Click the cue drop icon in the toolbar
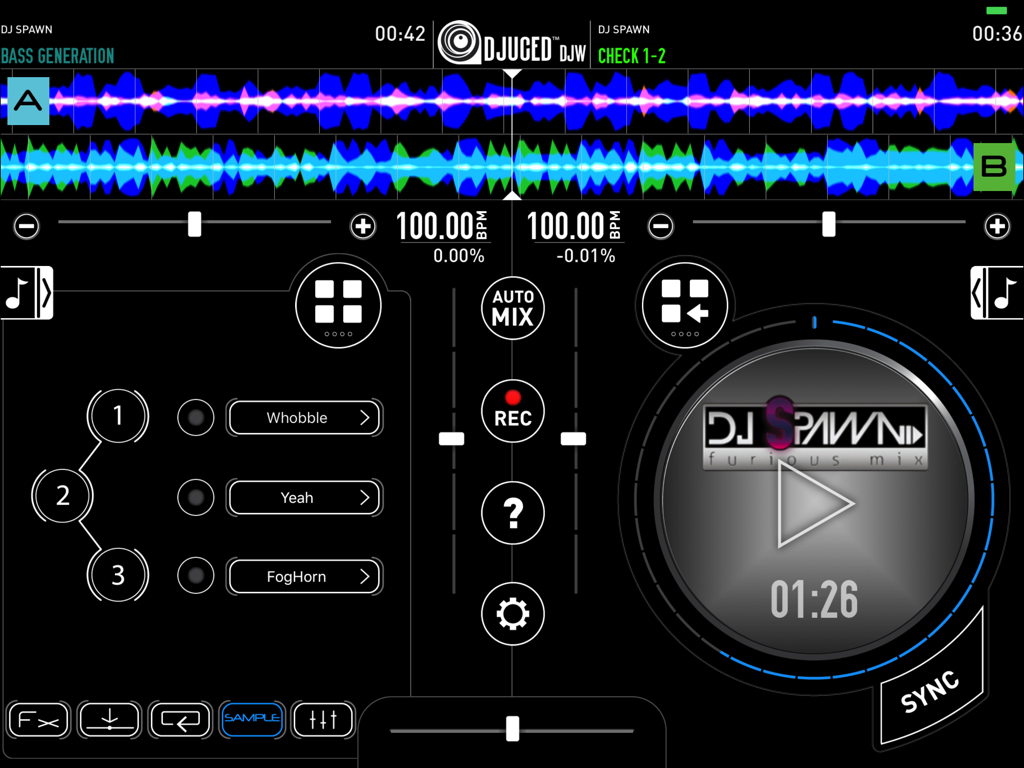Screen dimensions: 1024x768 click(109, 719)
